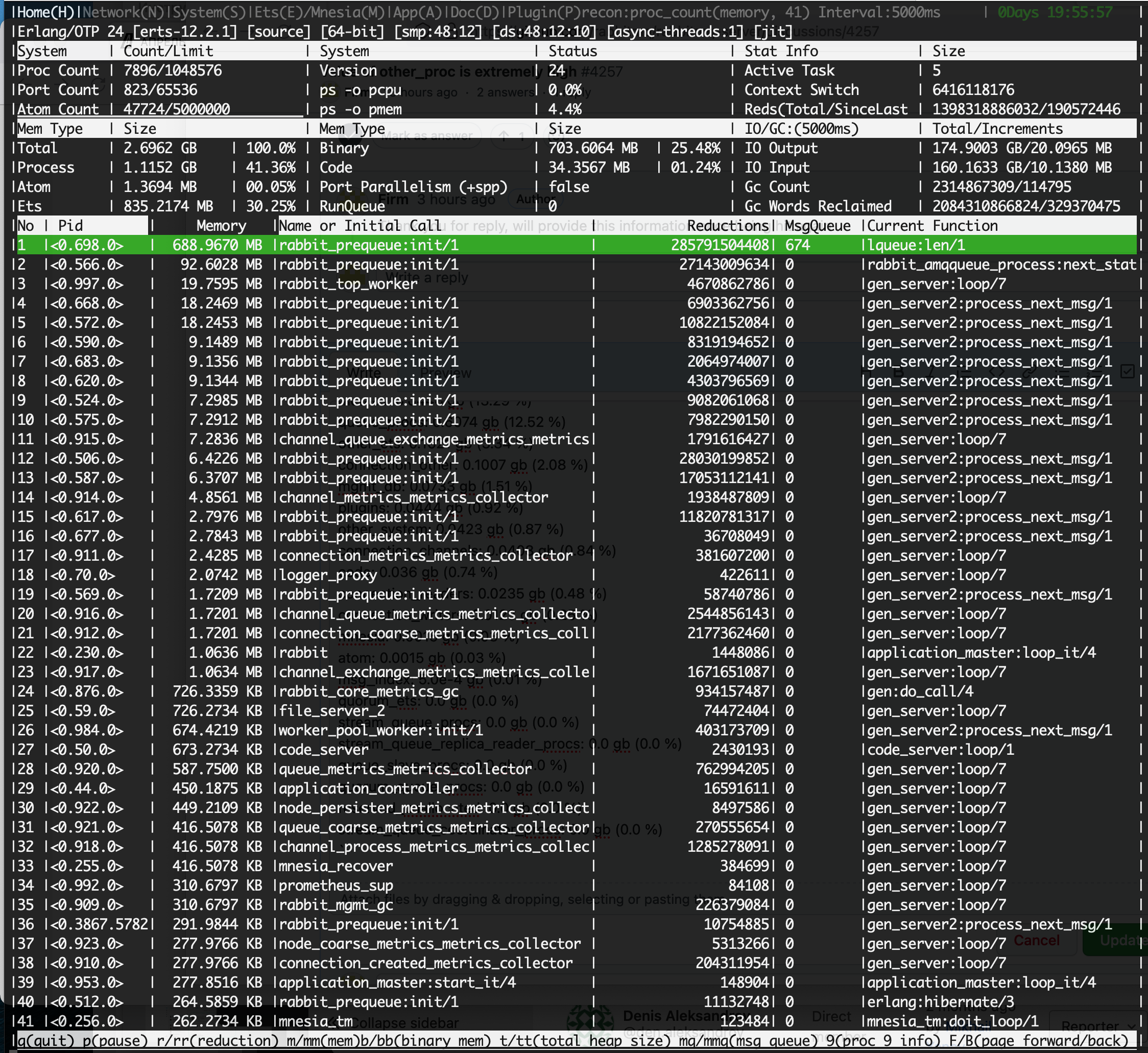The image size is (1148, 1053).
Task: Click Proc Count value 7896/1048576
Action: [173, 70]
